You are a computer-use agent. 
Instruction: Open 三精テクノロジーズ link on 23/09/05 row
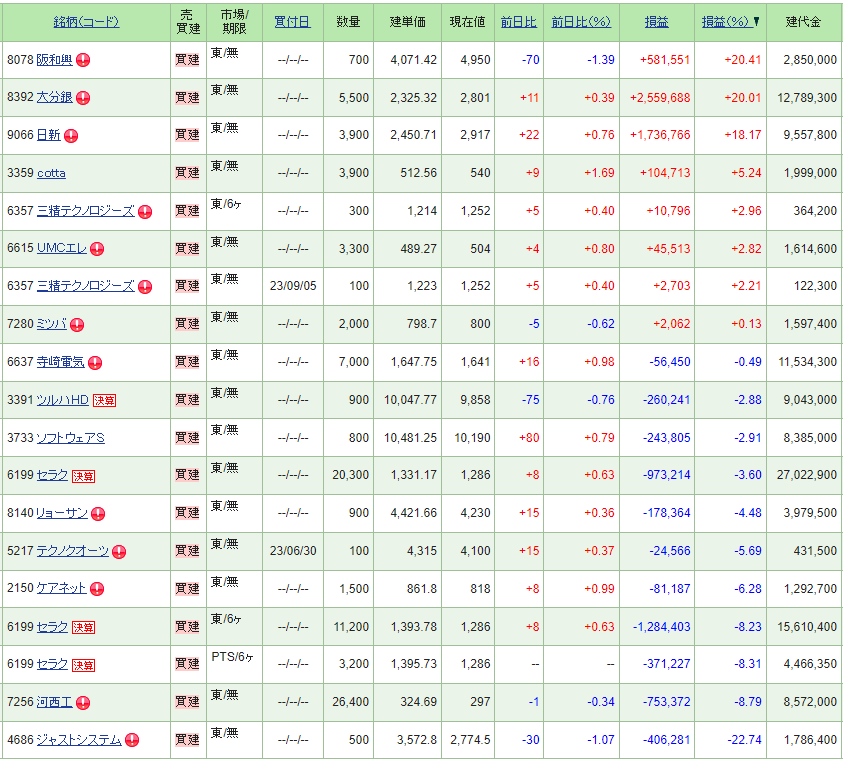coord(85,286)
